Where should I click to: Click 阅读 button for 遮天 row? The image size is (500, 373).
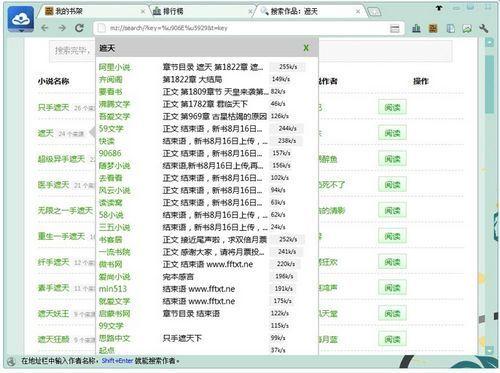click(x=392, y=133)
